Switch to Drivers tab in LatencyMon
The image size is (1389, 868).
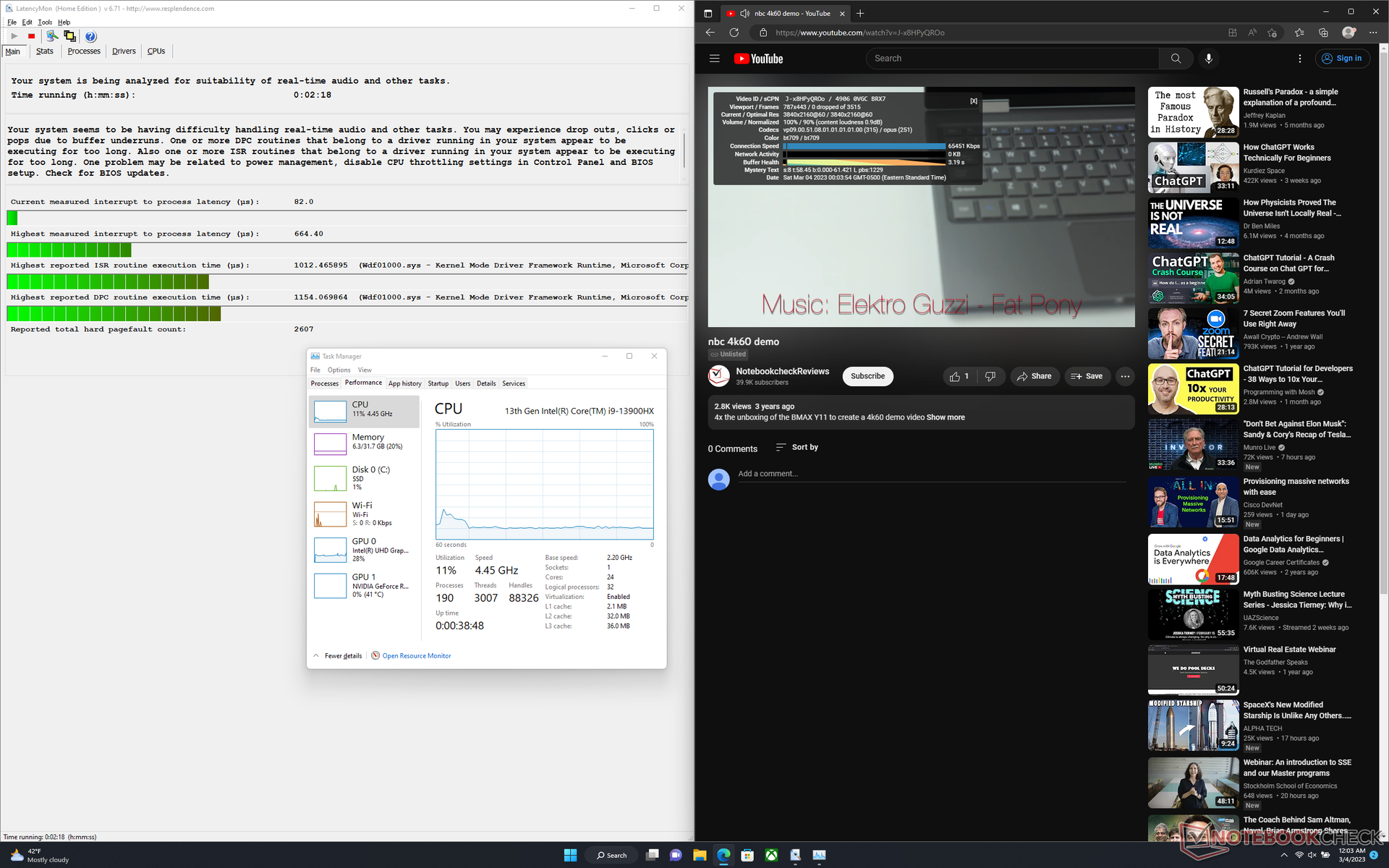[124, 51]
